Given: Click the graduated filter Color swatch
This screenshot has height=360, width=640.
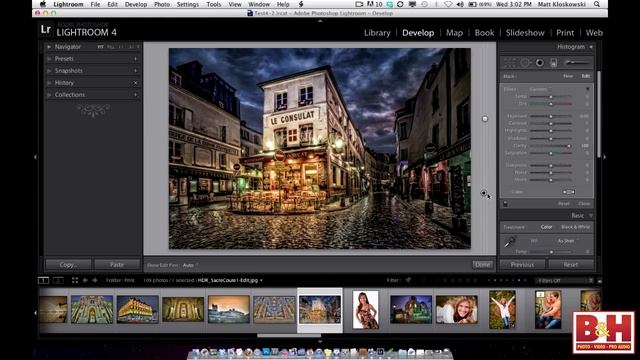Looking at the screenshot, I should [569, 192].
